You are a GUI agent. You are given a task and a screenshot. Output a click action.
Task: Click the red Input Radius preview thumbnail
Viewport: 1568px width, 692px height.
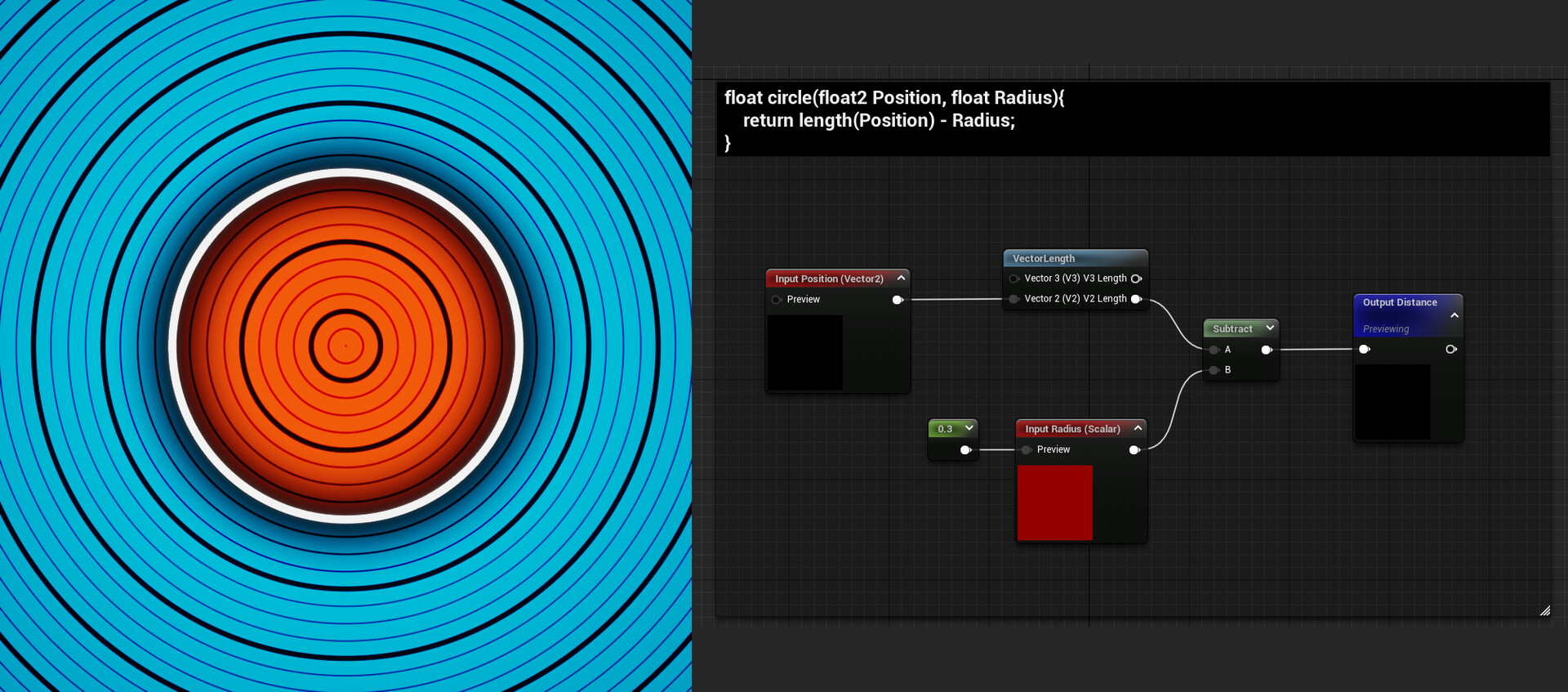(x=1055, y=502)
